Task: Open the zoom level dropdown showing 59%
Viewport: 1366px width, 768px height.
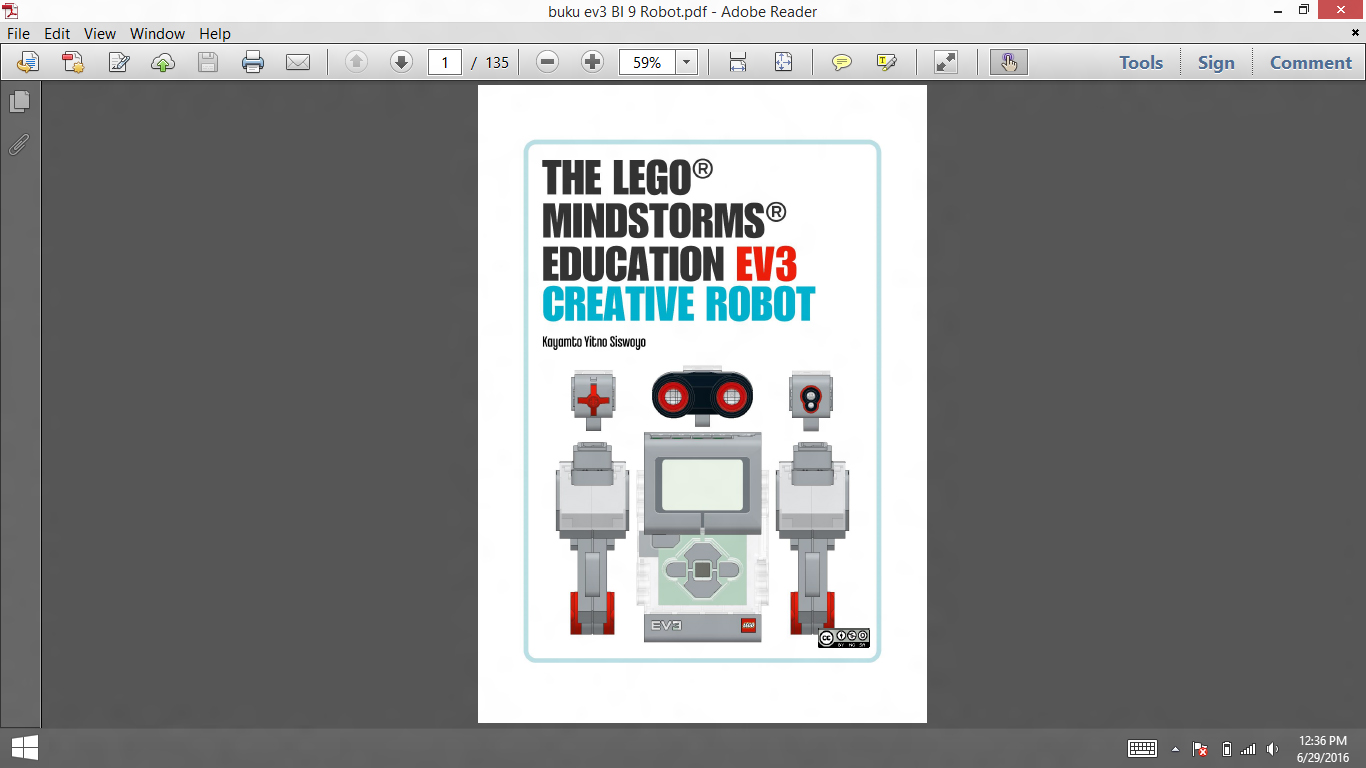Action: pyautogui.click(x=686, y=61)
